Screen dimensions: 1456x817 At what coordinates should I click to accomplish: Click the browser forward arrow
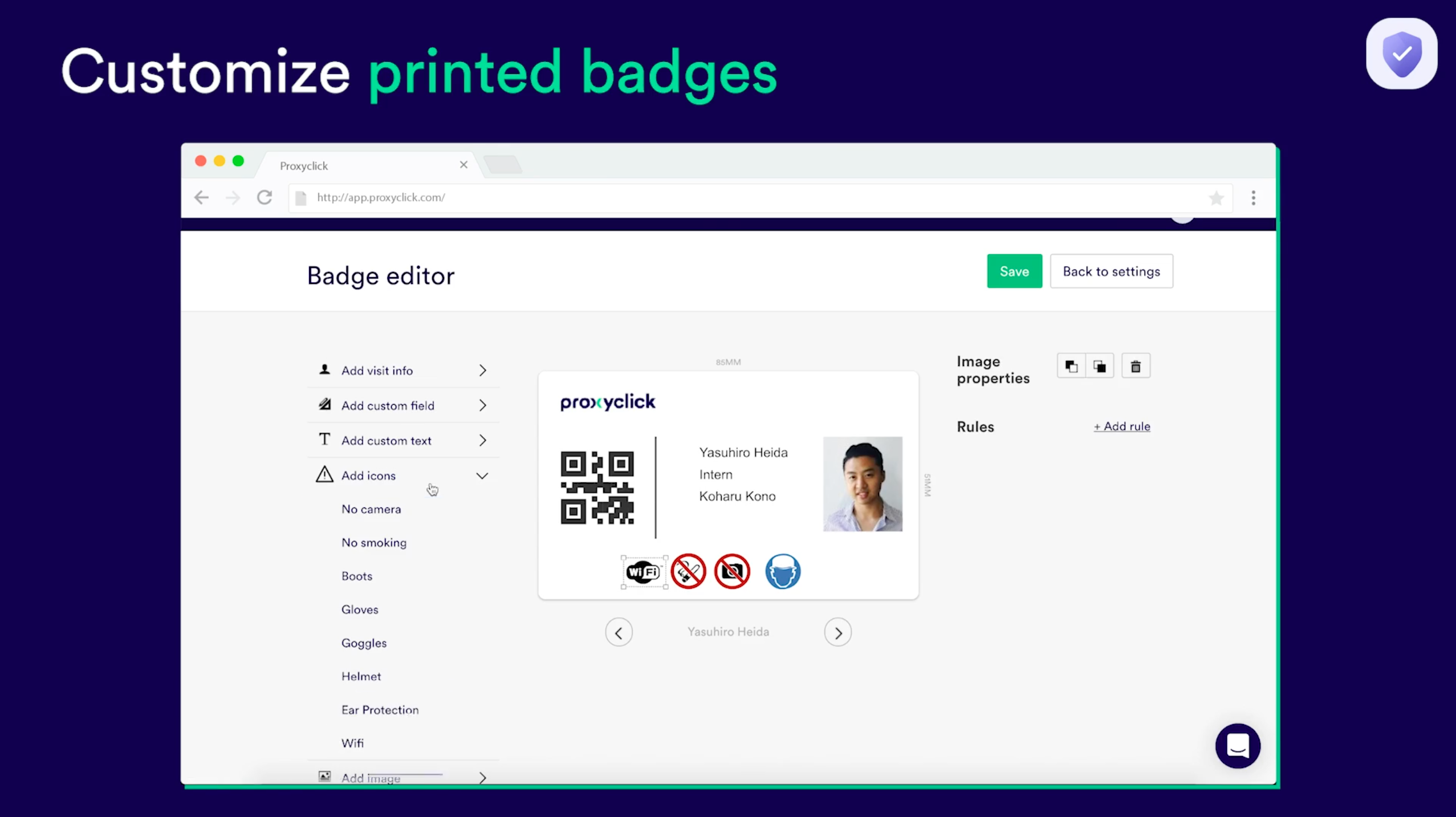(233, 198)
